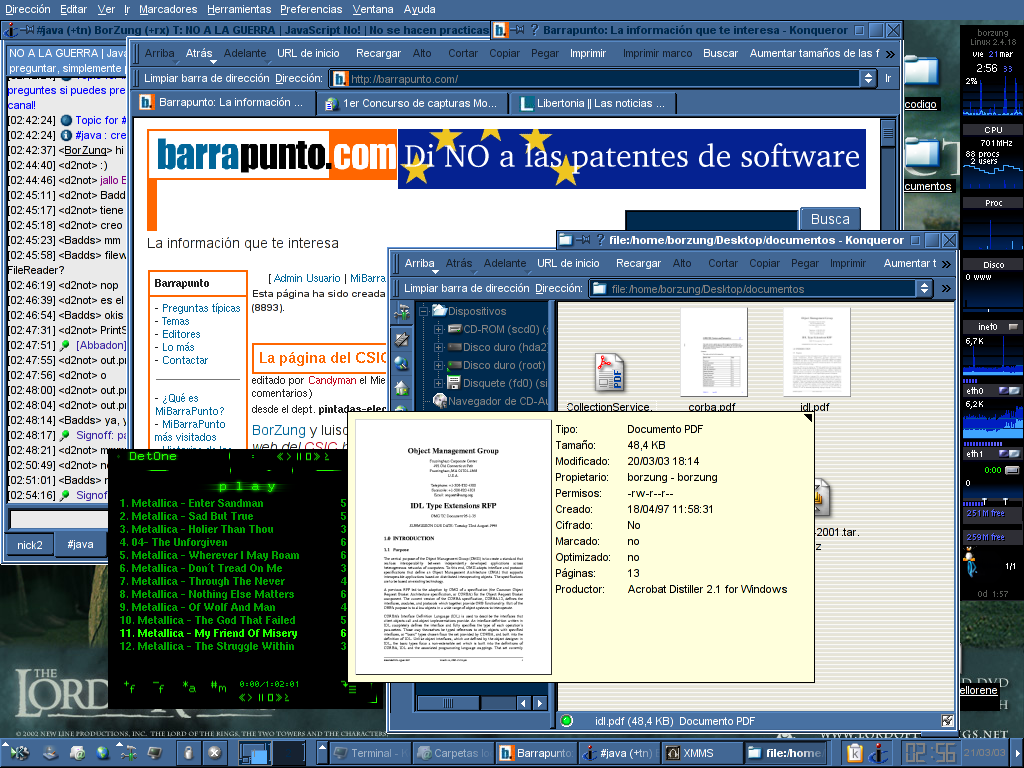The image size is (1024, 768).
Task: Click the Admin Usuario link
Action: click(x=307, y=278)
